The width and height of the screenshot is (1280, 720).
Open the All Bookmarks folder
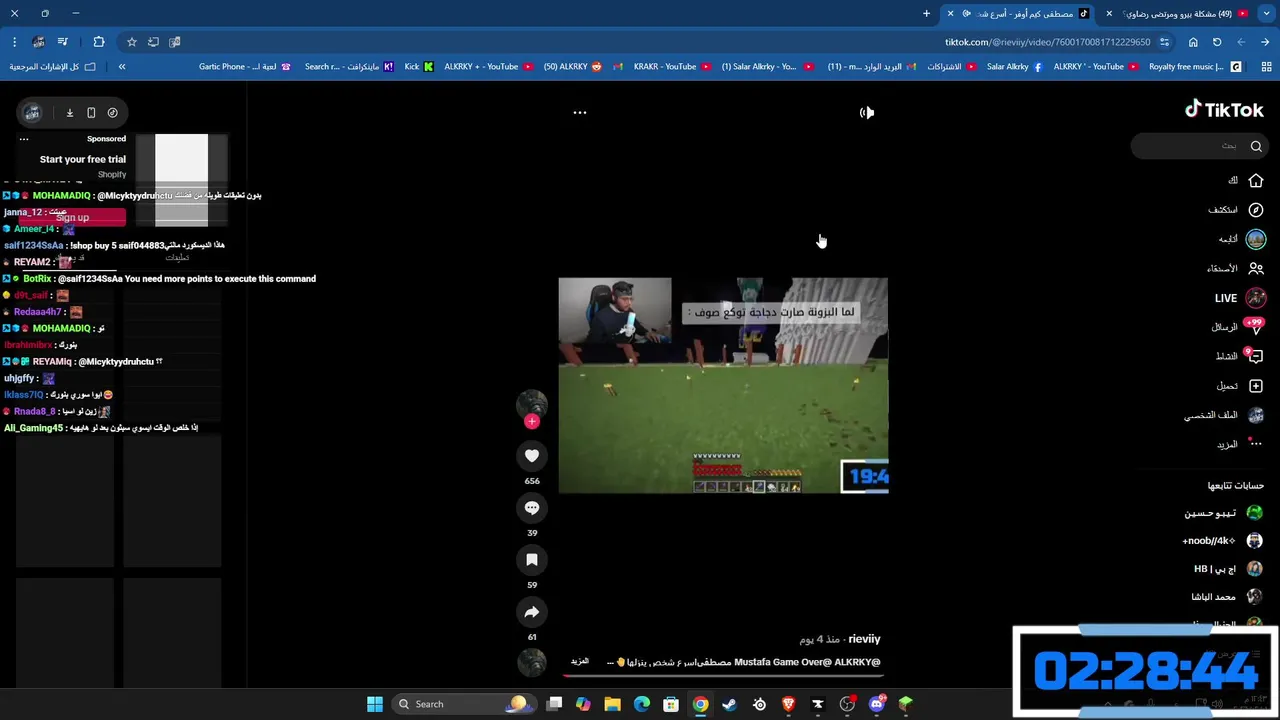click(x=52, y=67)
